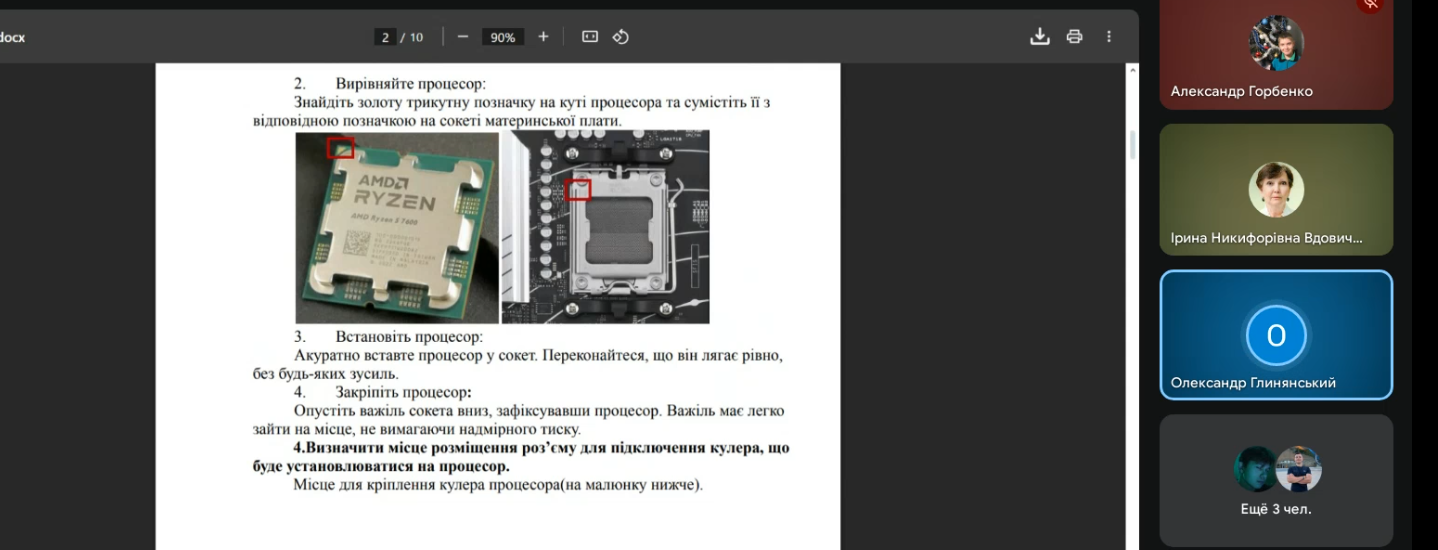Select Александр Горбенко participant tile
The image size is (1438, 550).
1276,55
